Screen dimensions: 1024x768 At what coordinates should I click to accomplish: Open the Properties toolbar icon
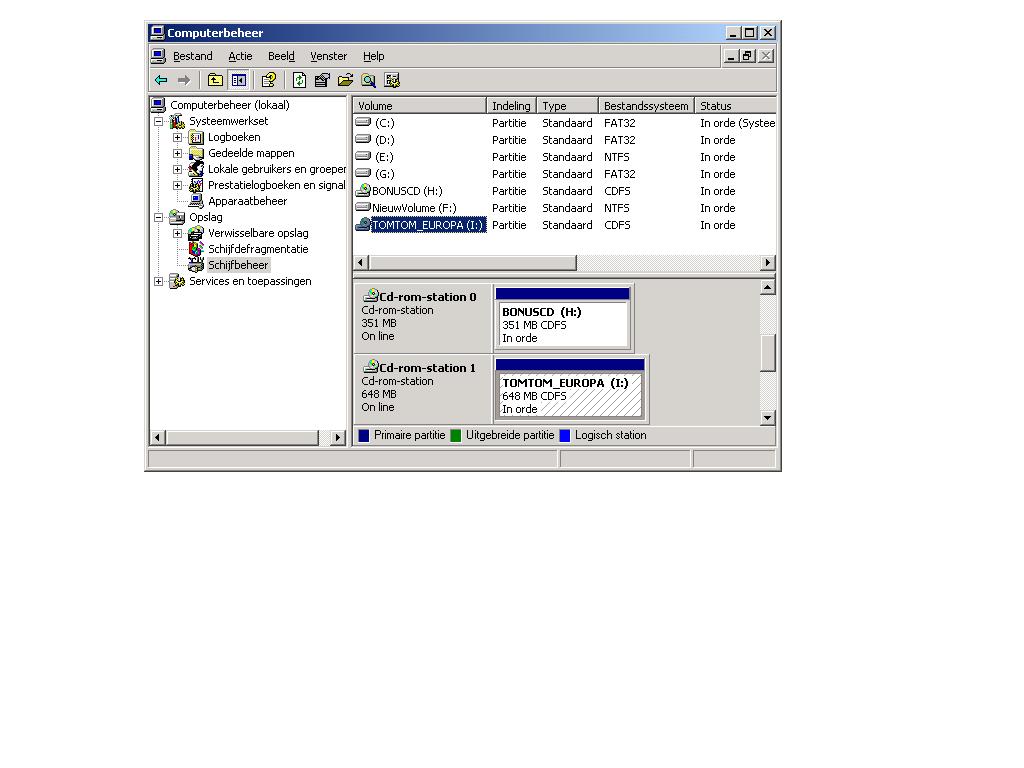click(322, 80)
